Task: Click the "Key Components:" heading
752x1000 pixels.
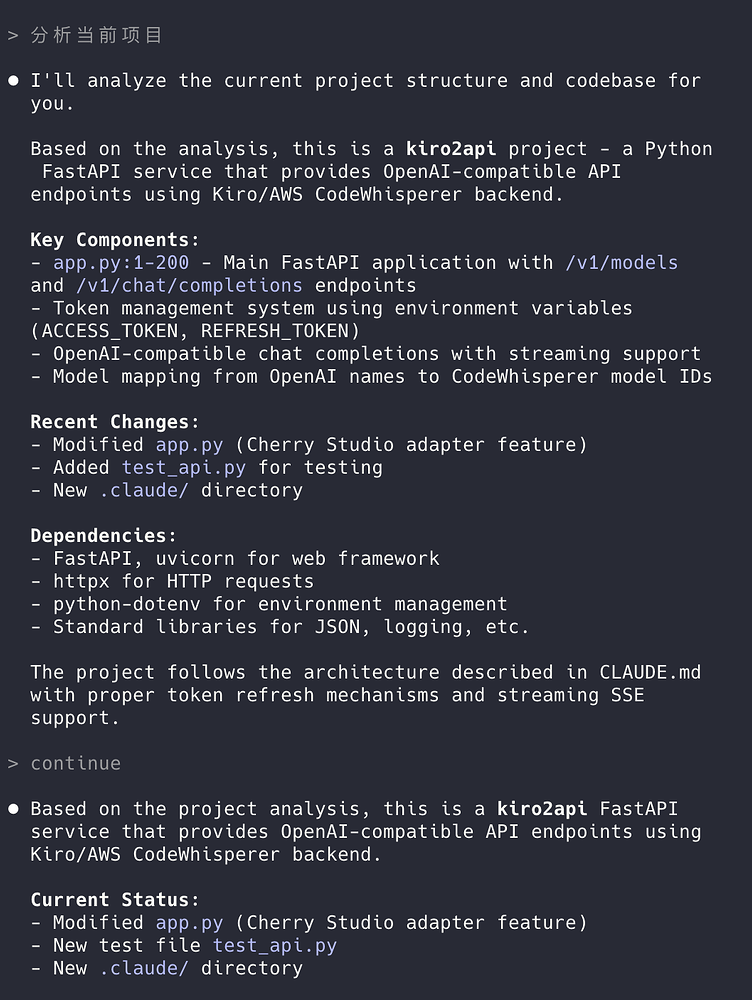Action: (115, 240)
